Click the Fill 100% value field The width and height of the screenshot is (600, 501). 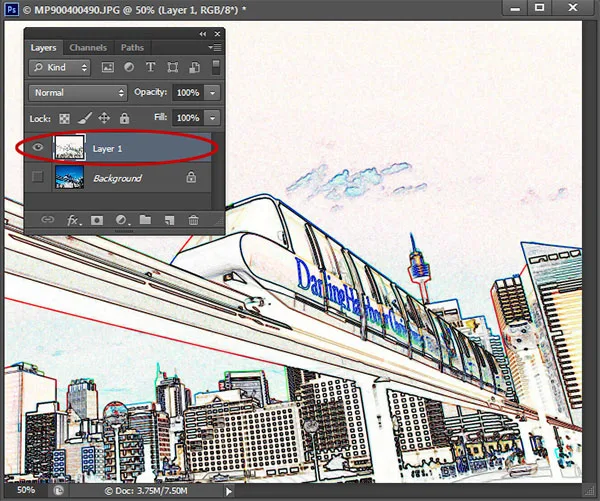click(x=188, y=118)
